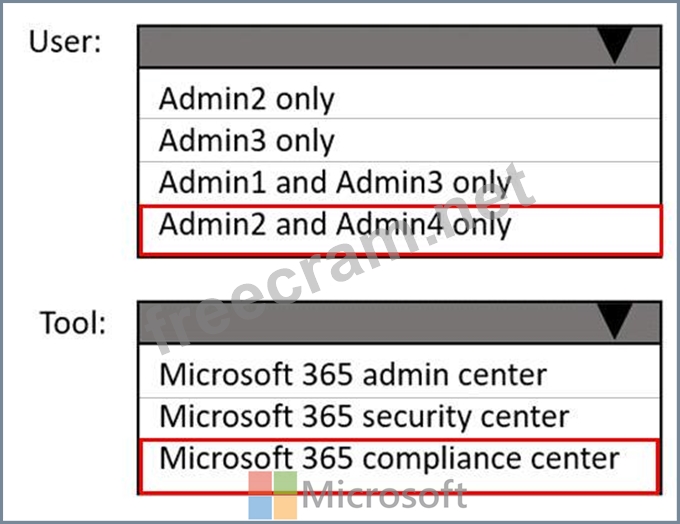Select "Admin2 and Admin4 only" option
Screen dimensions: 680x524
pyautogui.click(x=335, y=225)
